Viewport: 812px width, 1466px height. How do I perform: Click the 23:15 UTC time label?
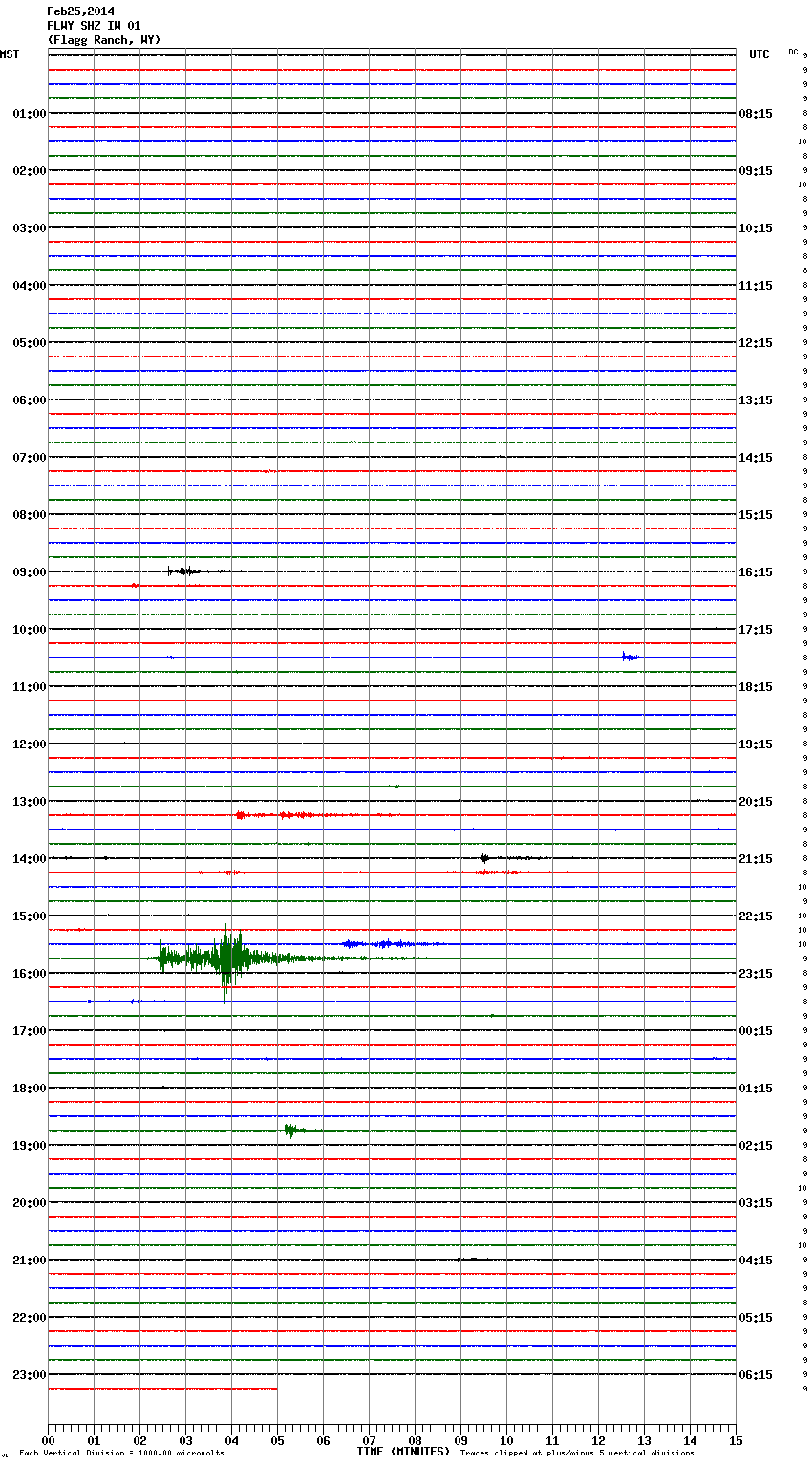coord(756,974)
